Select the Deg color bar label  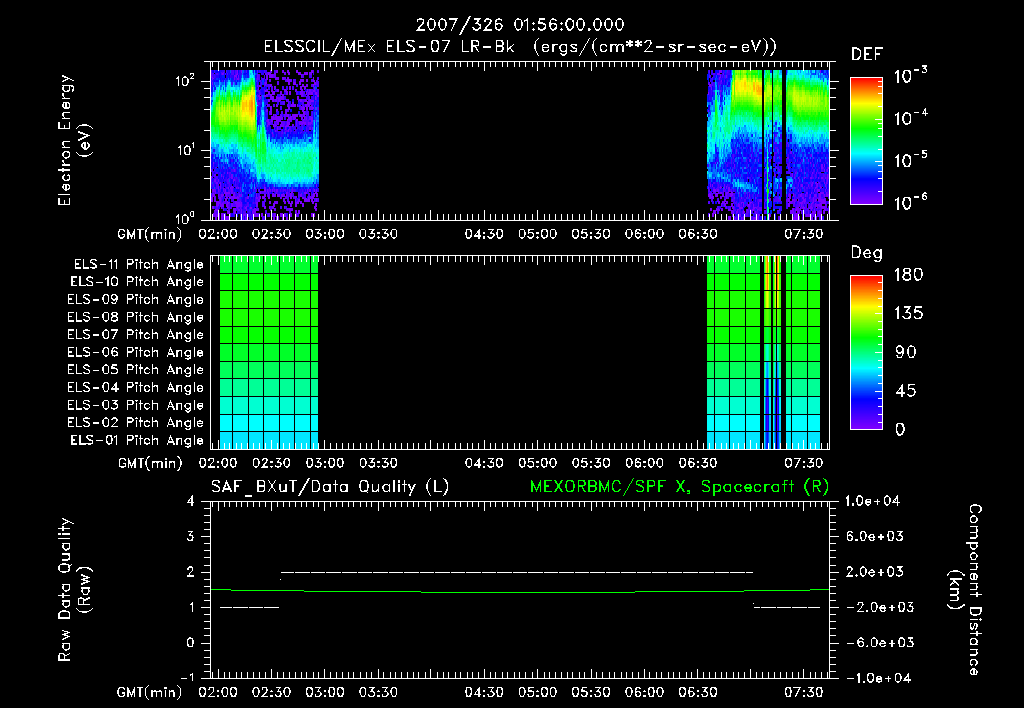(x=867, y=253)
